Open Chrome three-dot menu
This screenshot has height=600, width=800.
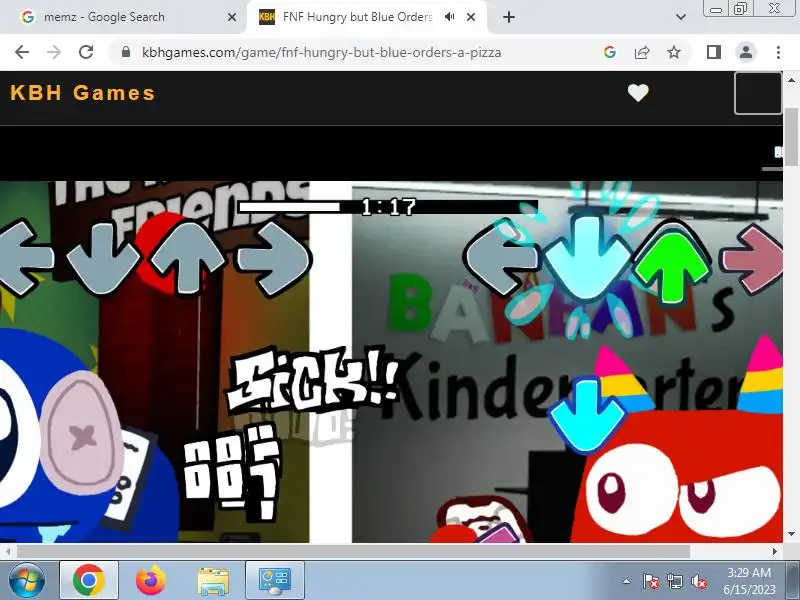[x=778, y=52]
